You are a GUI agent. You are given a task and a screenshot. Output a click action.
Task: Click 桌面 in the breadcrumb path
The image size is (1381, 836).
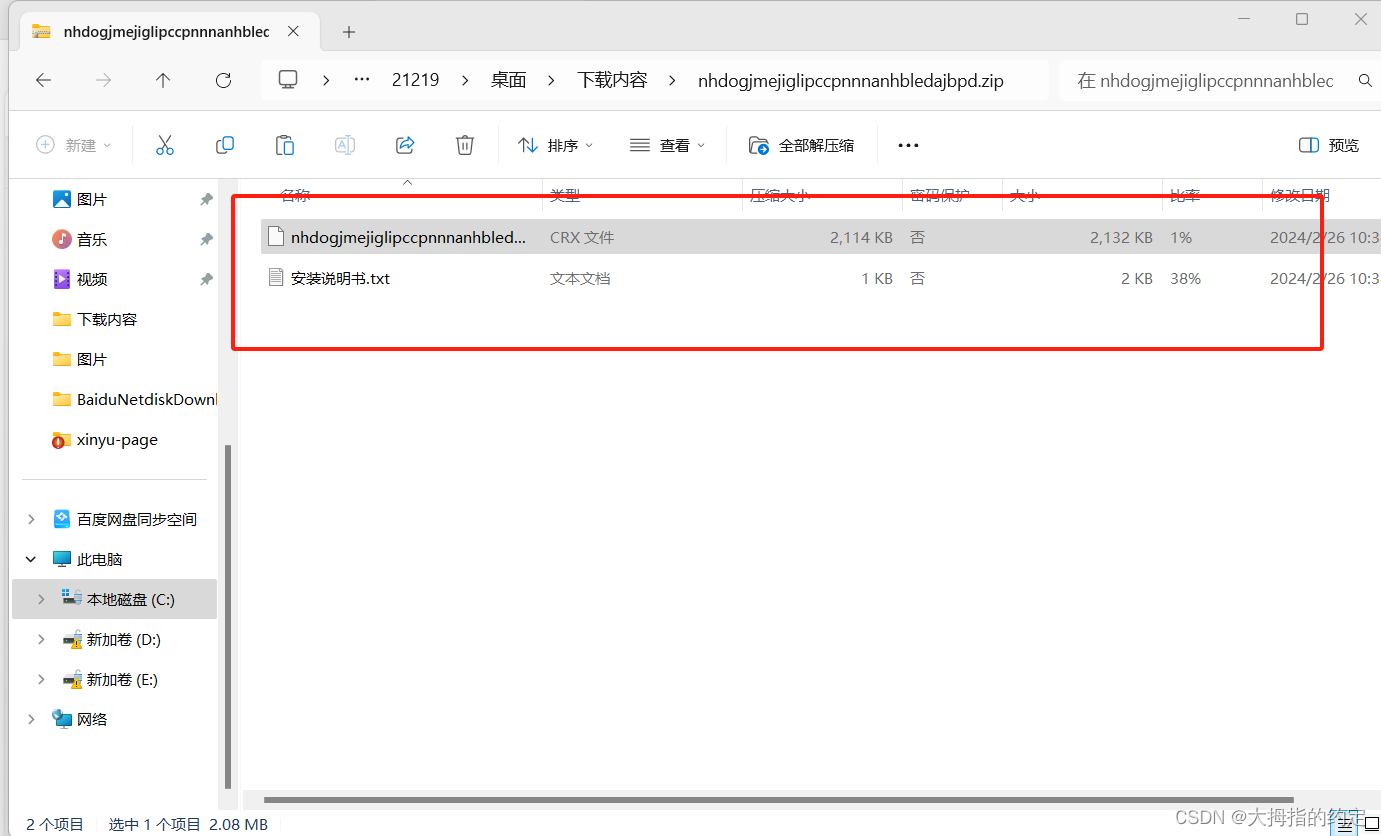coord(508,80)
